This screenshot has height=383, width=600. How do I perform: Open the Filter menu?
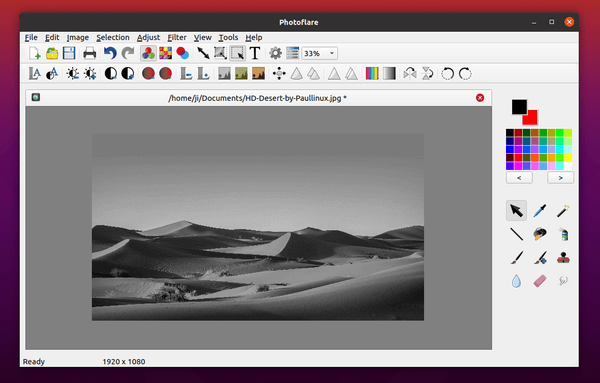point(177,37)
